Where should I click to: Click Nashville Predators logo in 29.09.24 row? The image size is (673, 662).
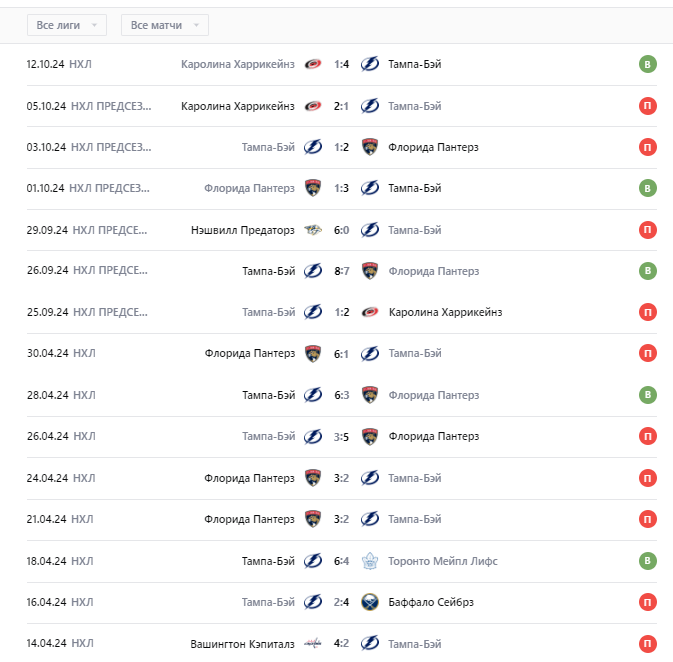[x=313, y=230]
